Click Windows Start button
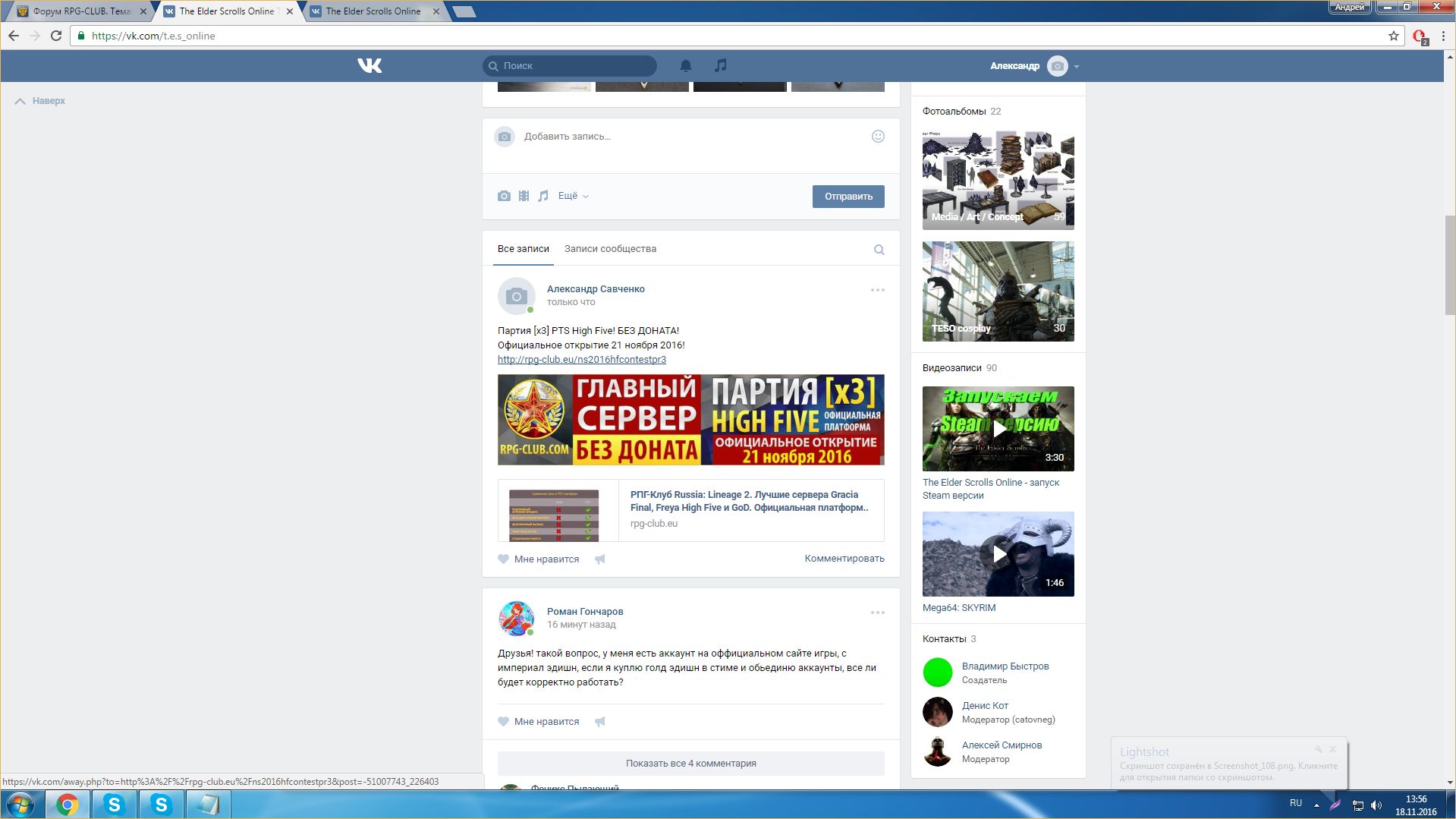The image size is (1456, 819). (x=20, y=805)
